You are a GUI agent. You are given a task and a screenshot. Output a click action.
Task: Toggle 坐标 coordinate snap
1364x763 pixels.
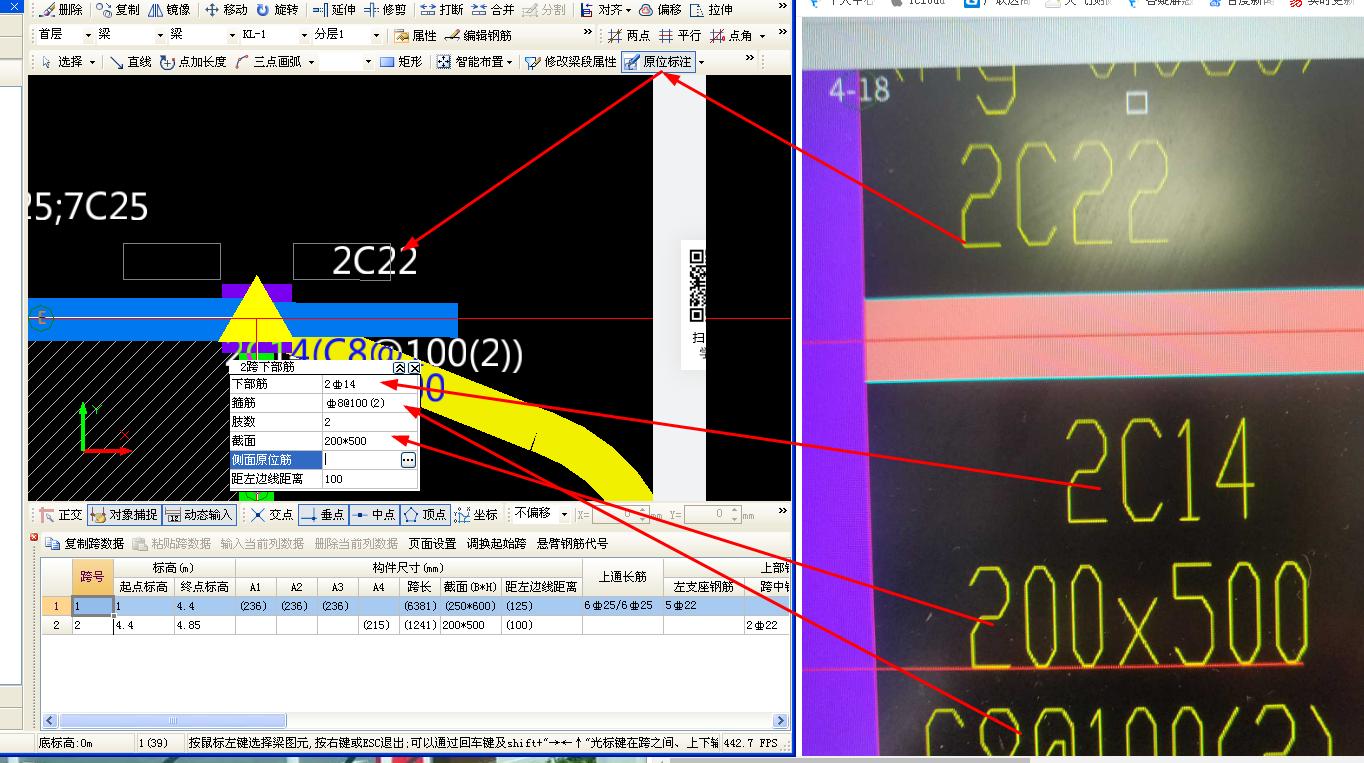tap(476, 515)
